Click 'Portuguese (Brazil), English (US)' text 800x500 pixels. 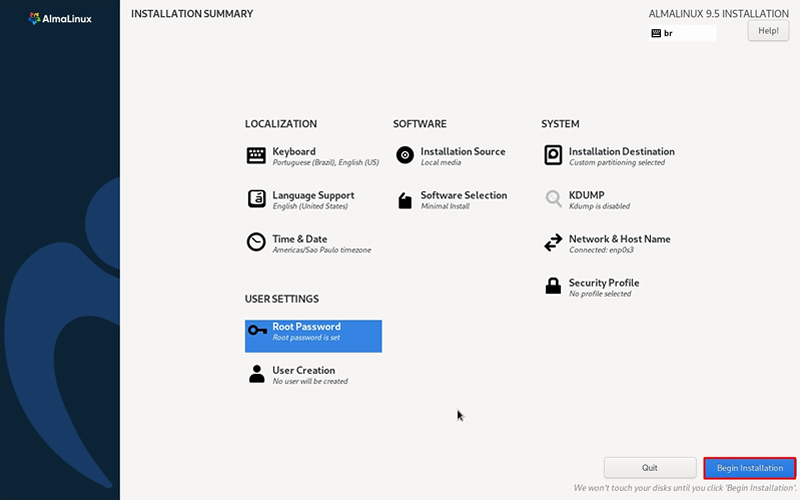326,163
